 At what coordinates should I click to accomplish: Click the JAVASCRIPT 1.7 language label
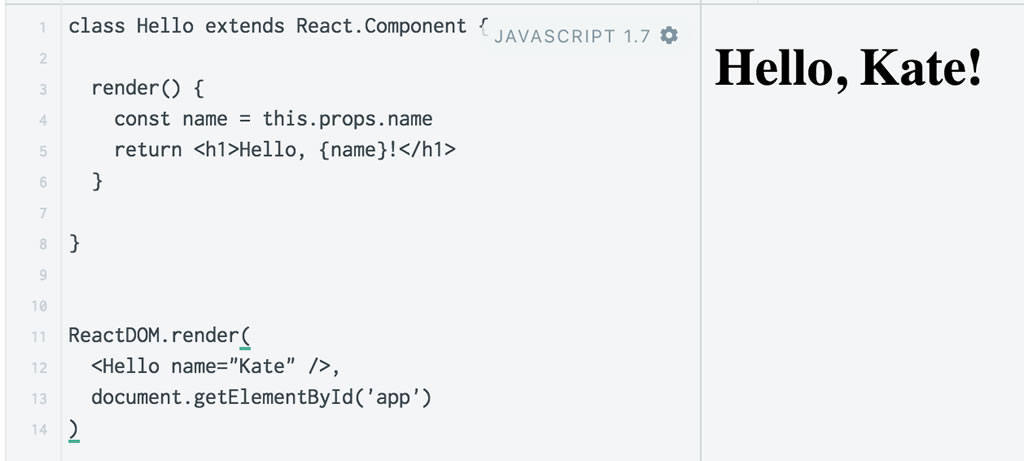pos(572,37)
